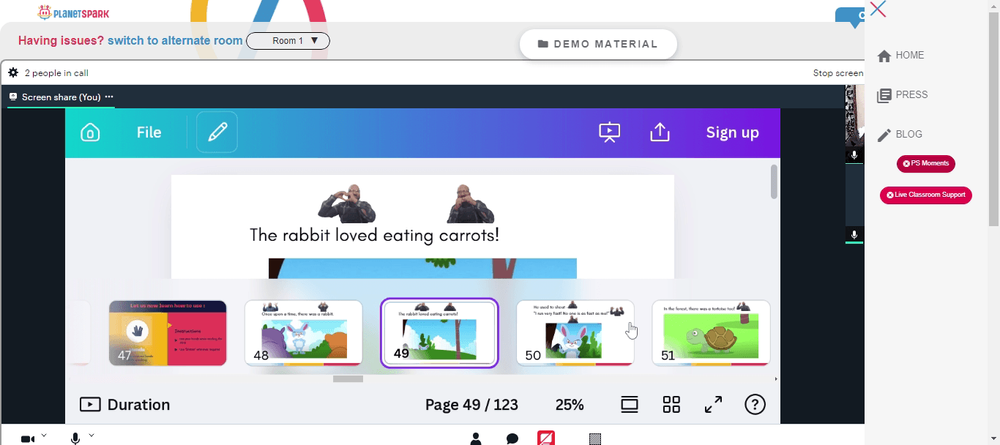Select slide thumbnail 48

[x=304, y=333]
